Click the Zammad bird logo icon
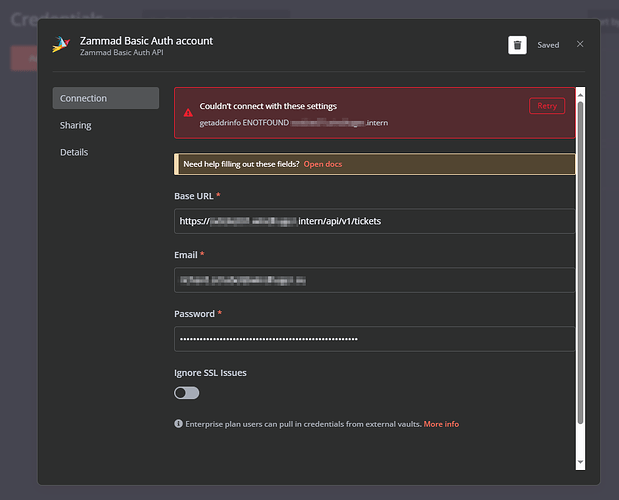The image size is (619, 500). (61, 45)
